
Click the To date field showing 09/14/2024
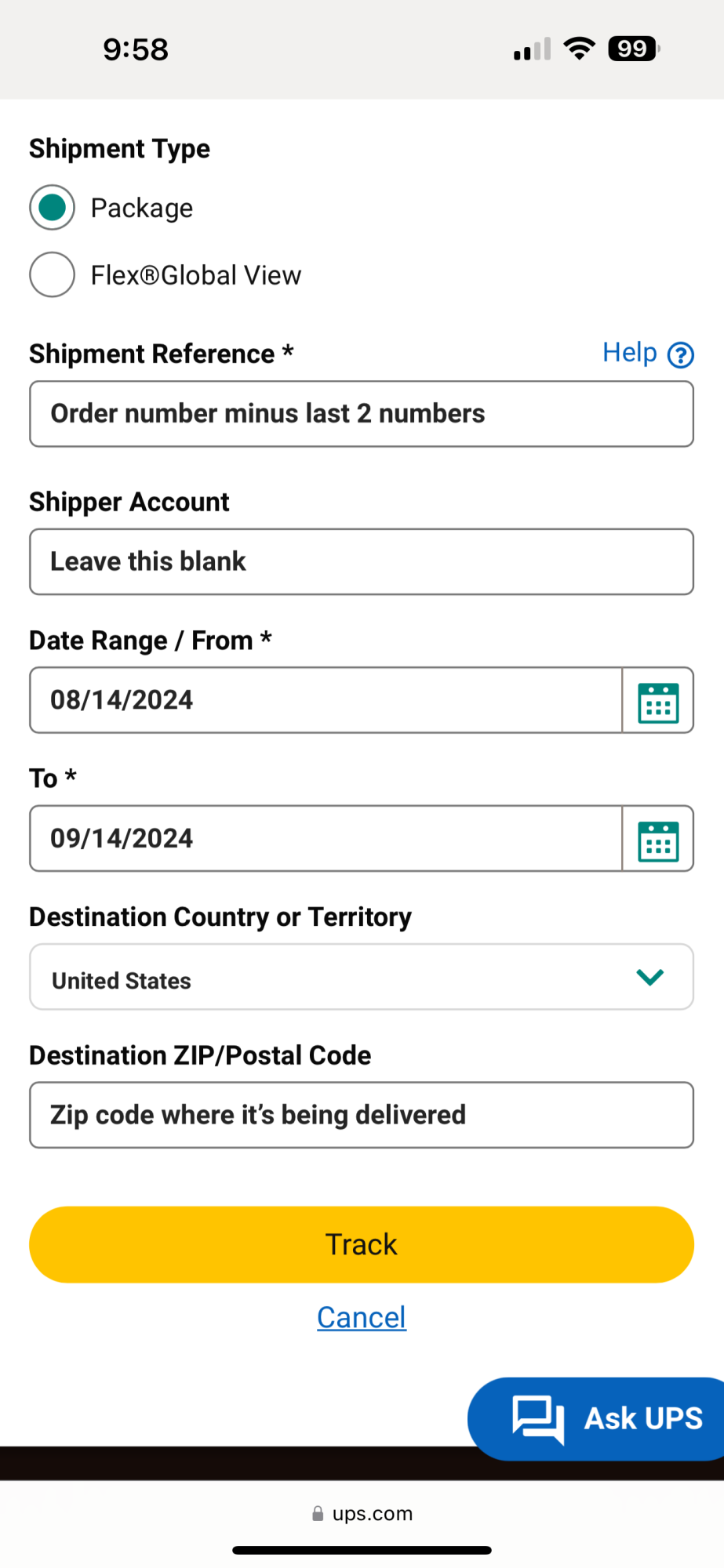pyautogui.click(x=326, y=838)
